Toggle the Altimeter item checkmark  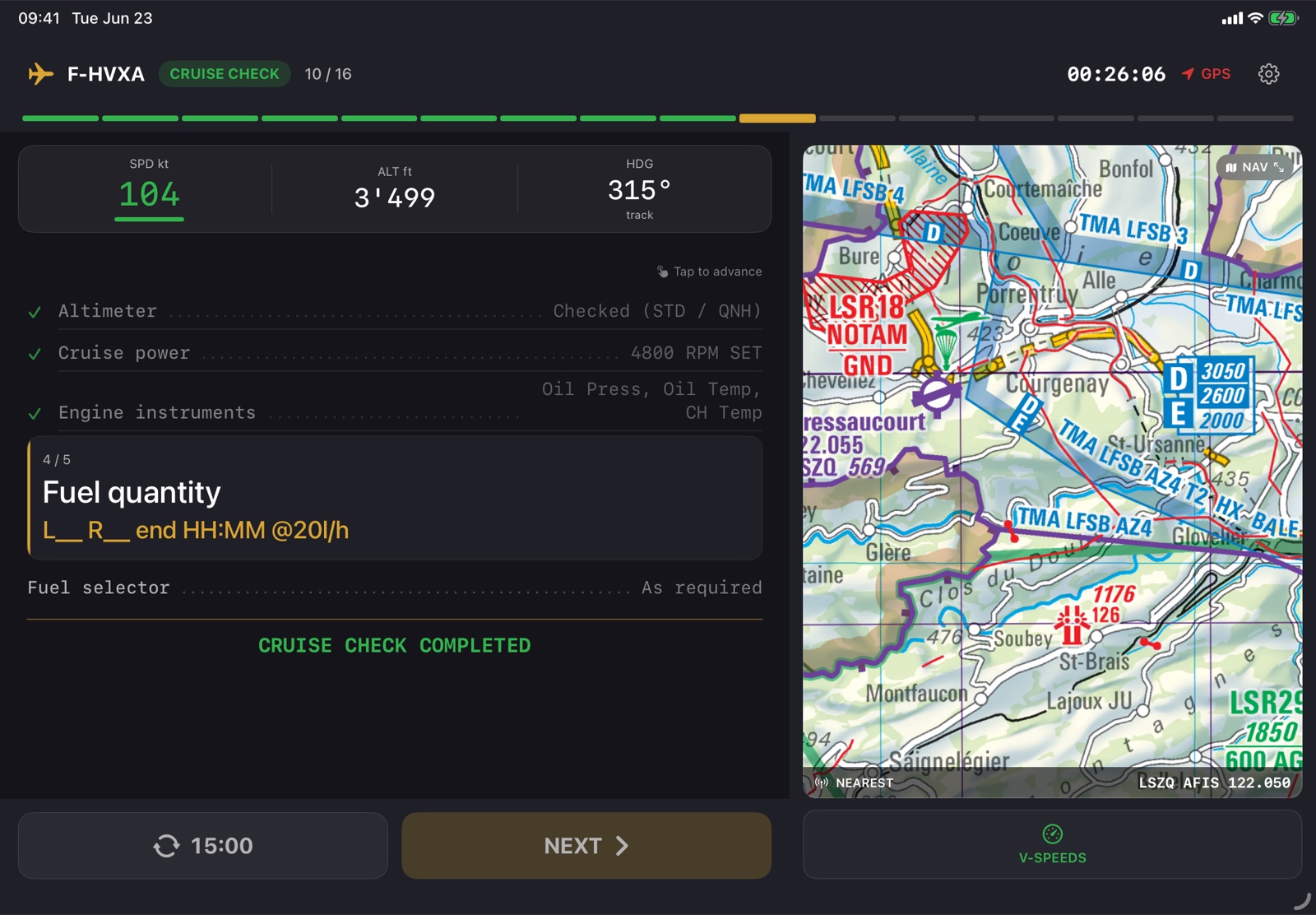point(35,312)
